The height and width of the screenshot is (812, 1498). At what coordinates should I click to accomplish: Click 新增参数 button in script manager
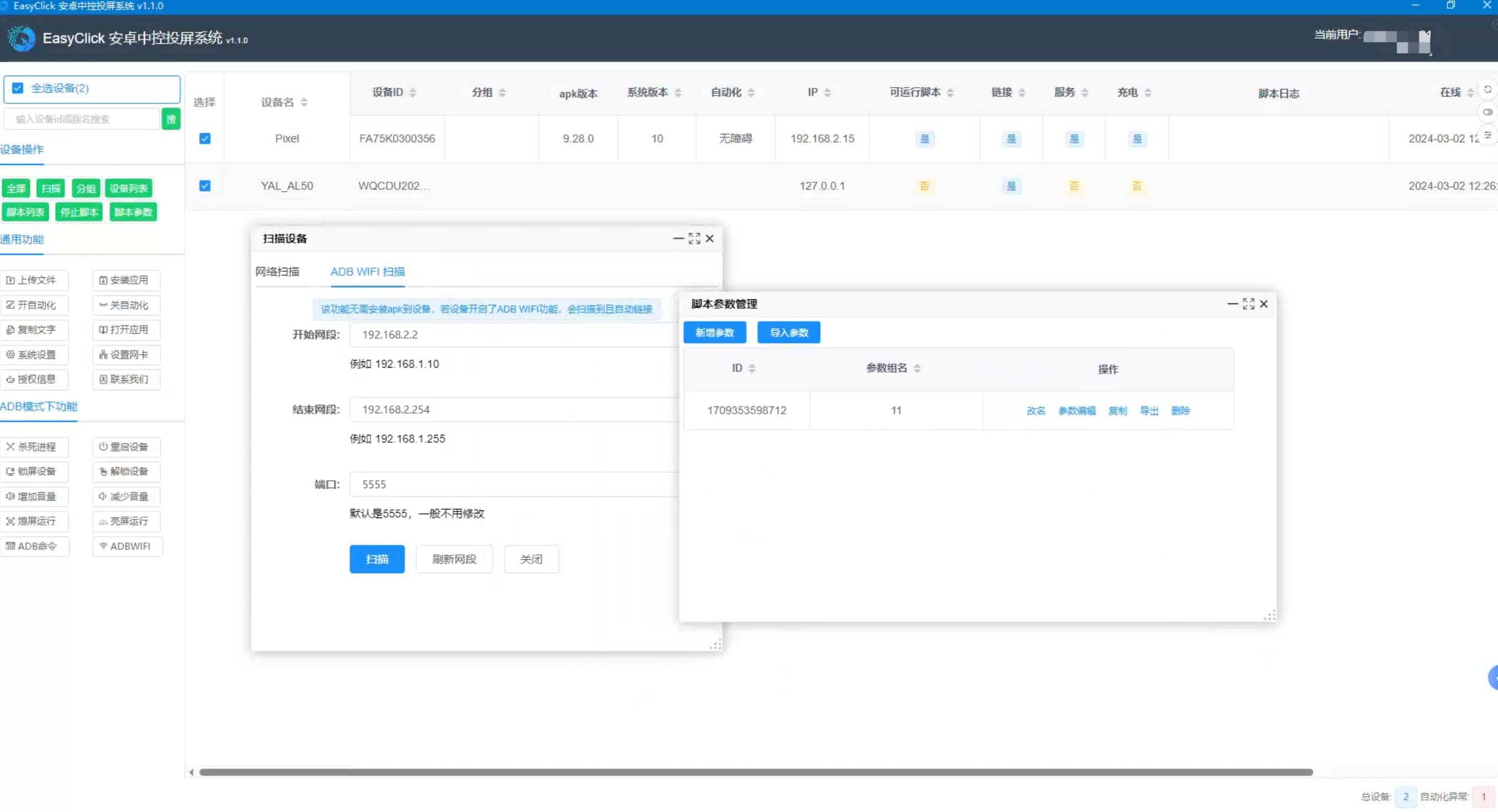[714, 332]
